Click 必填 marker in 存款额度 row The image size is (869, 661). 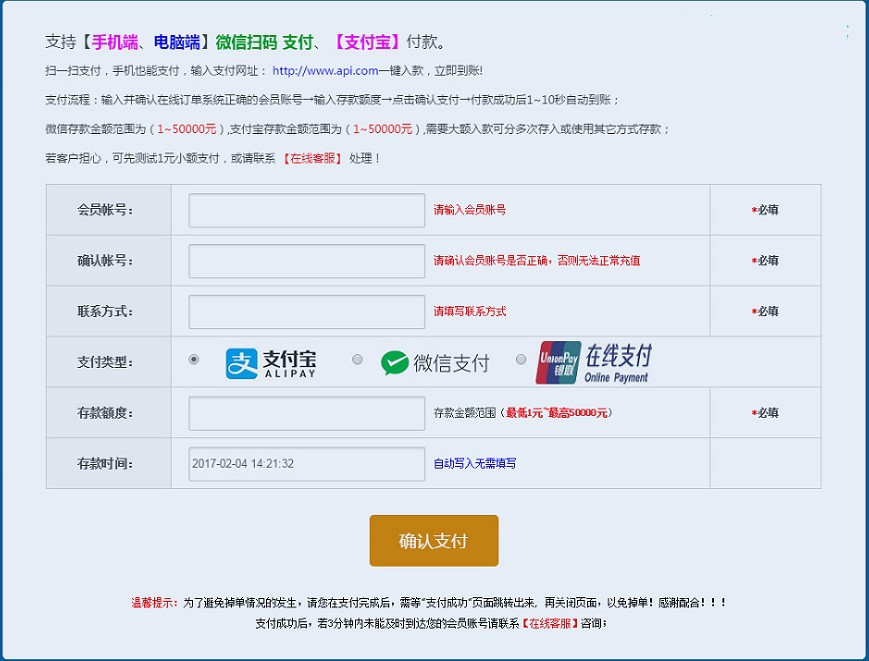tap(765, 413)
